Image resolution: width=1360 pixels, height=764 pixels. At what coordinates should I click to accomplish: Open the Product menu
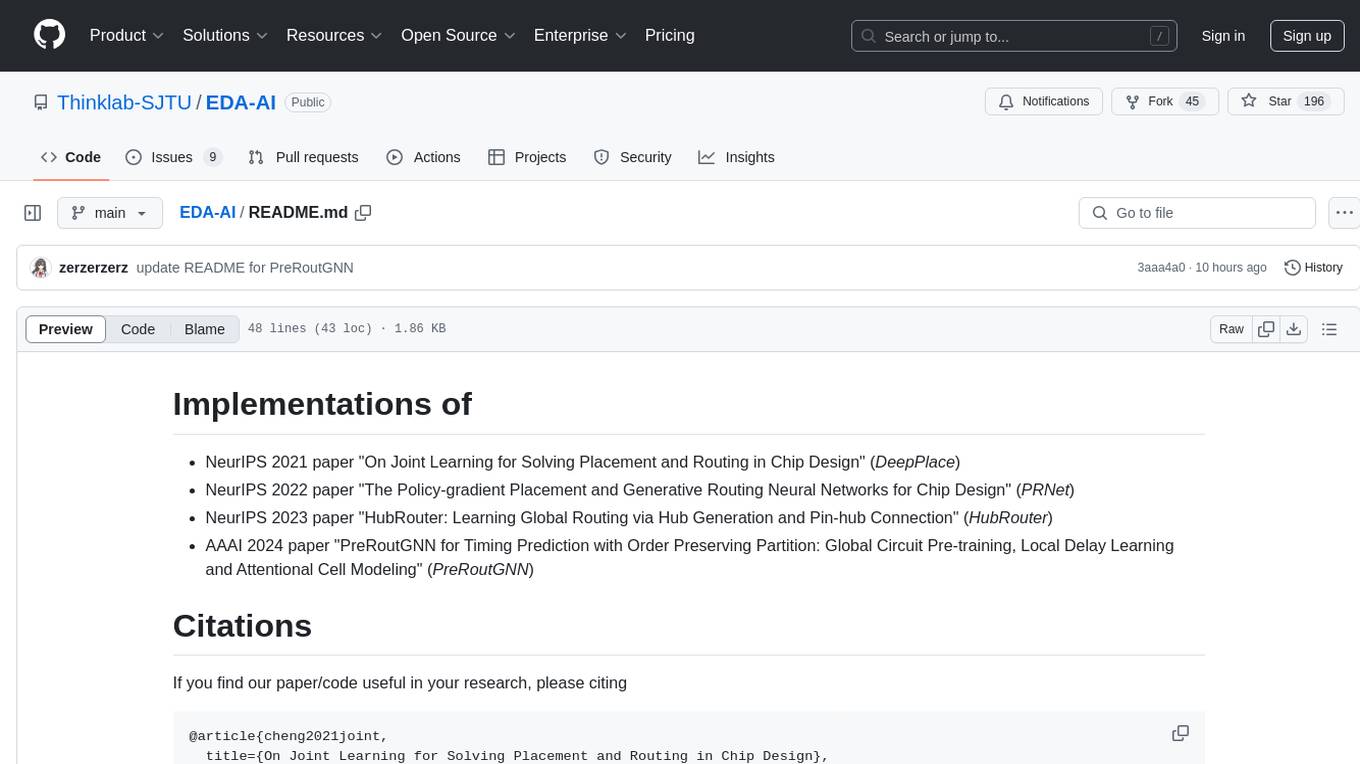tap(127, 35)
